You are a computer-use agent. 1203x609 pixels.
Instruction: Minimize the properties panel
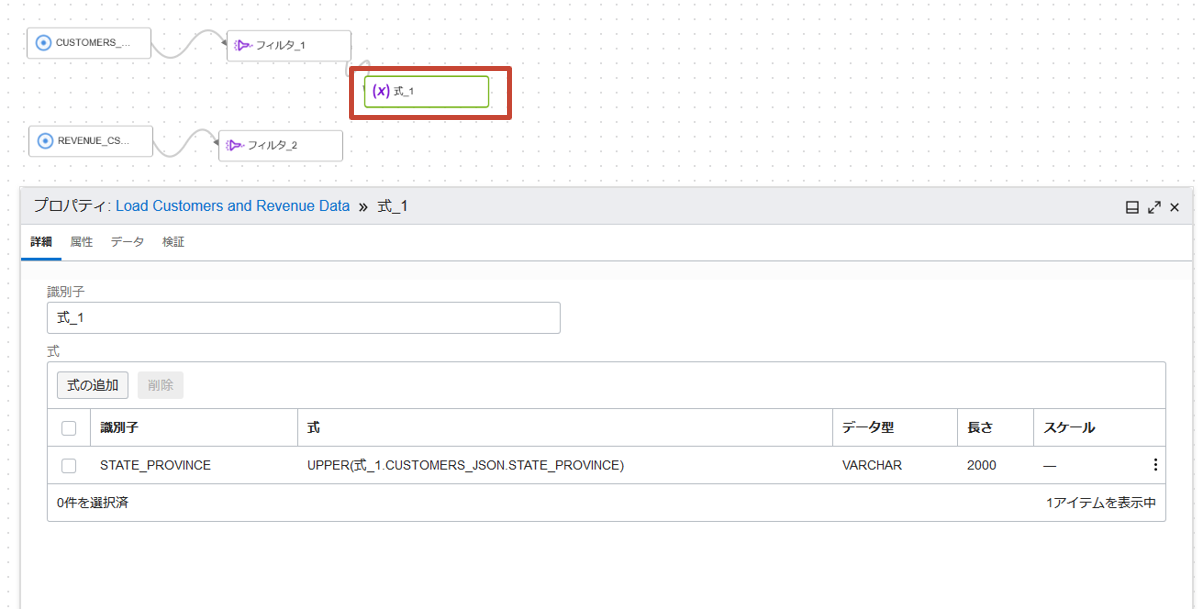tap(1132, 207)
